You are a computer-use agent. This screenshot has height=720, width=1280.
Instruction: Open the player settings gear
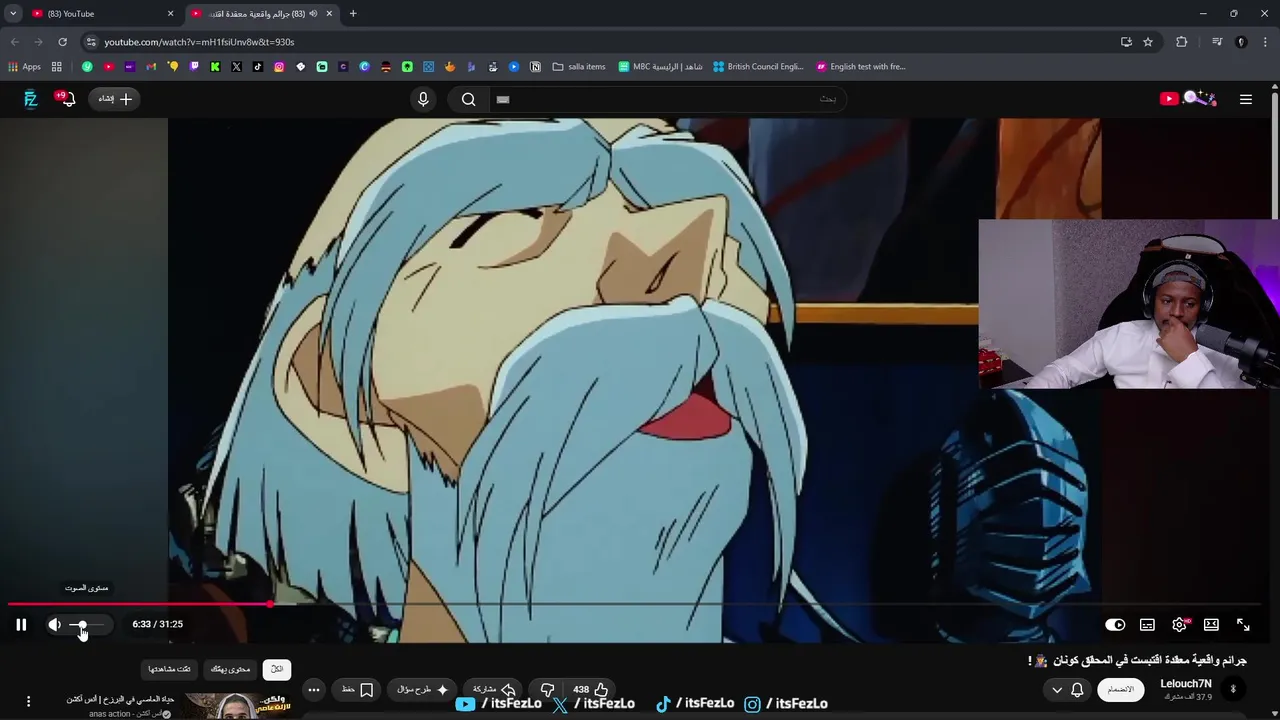[1180, 624]
